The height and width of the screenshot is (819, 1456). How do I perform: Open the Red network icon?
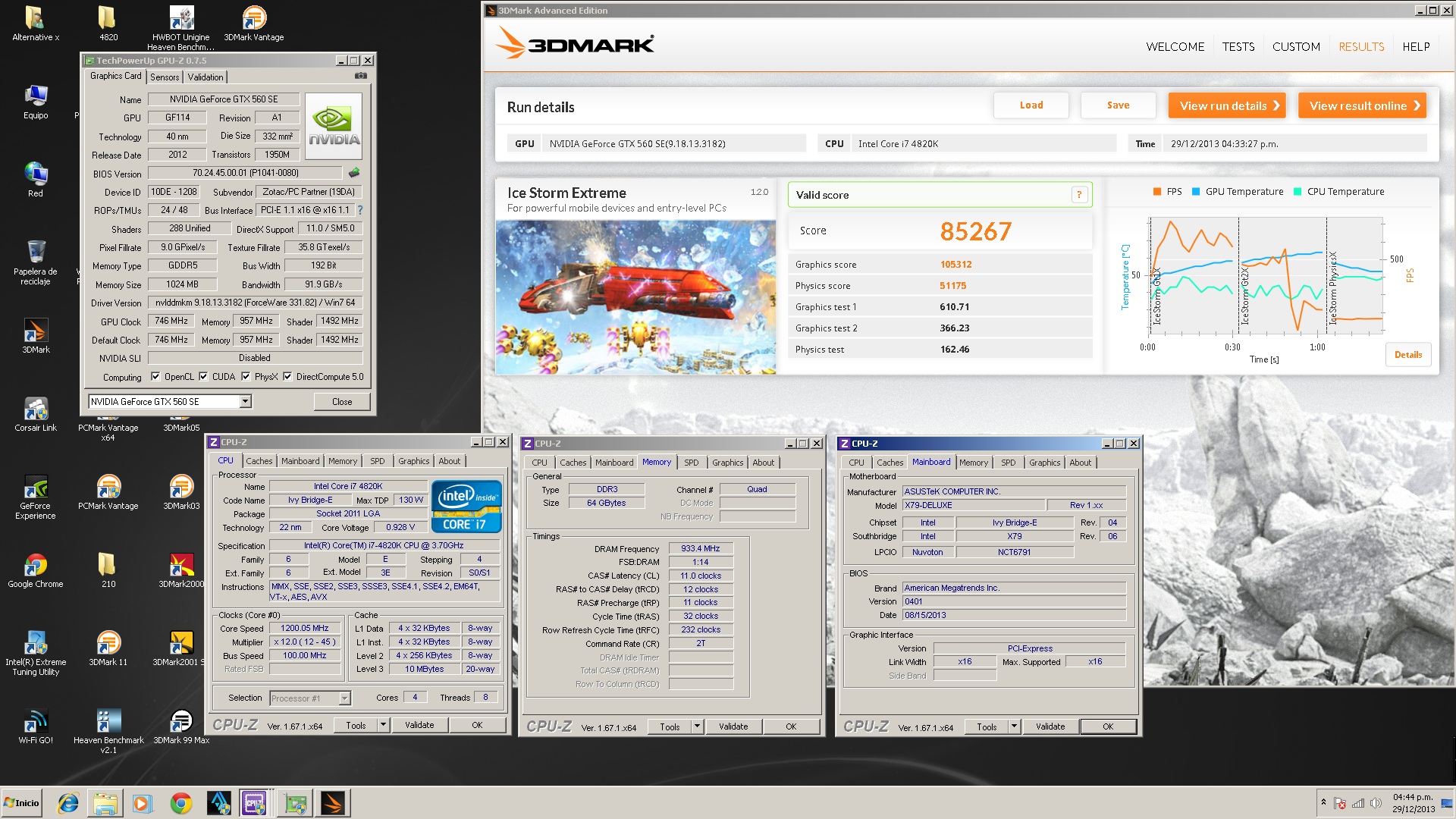[x=36, y=180]
